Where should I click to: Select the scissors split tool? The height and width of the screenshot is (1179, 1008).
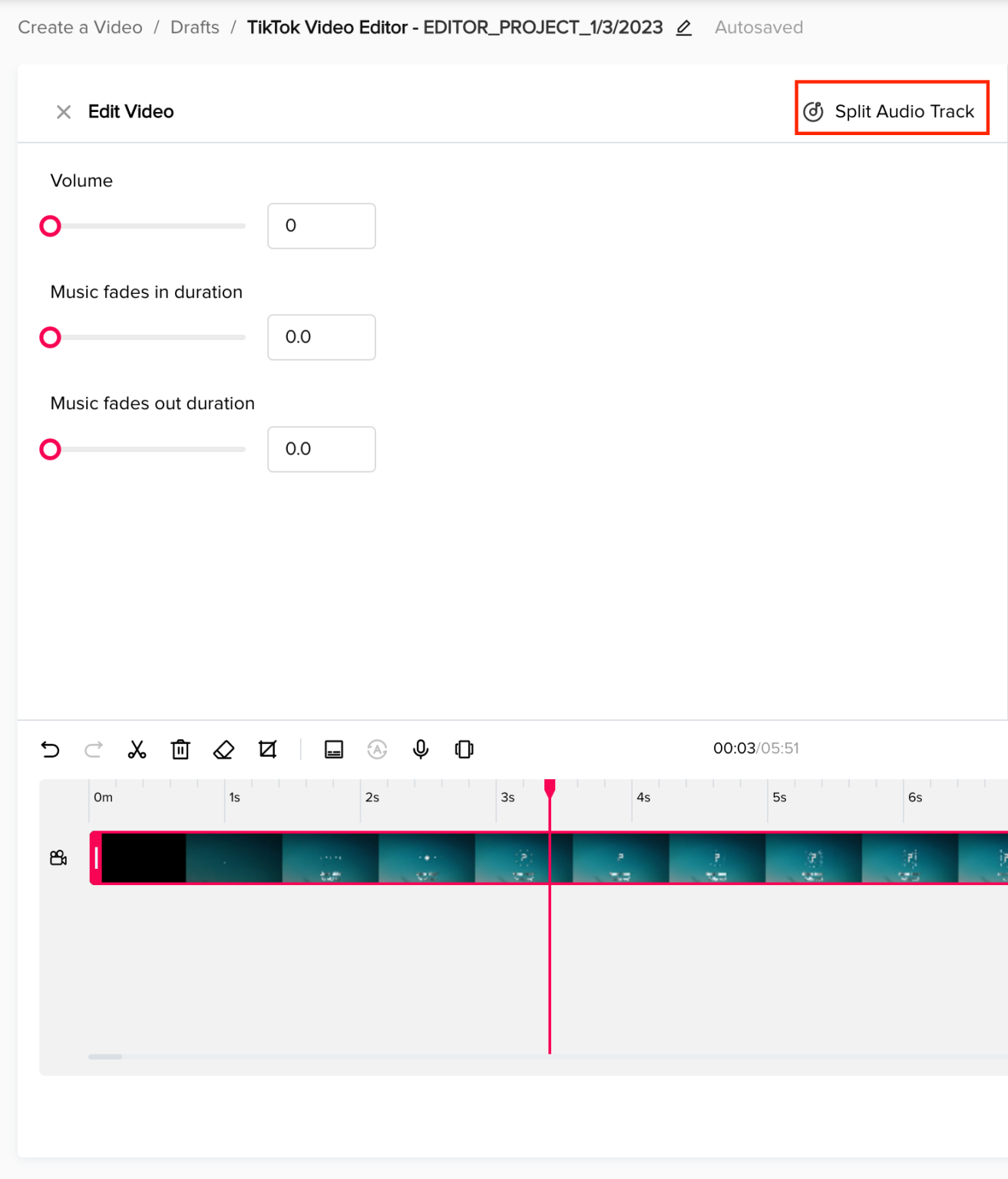(137, 749)
